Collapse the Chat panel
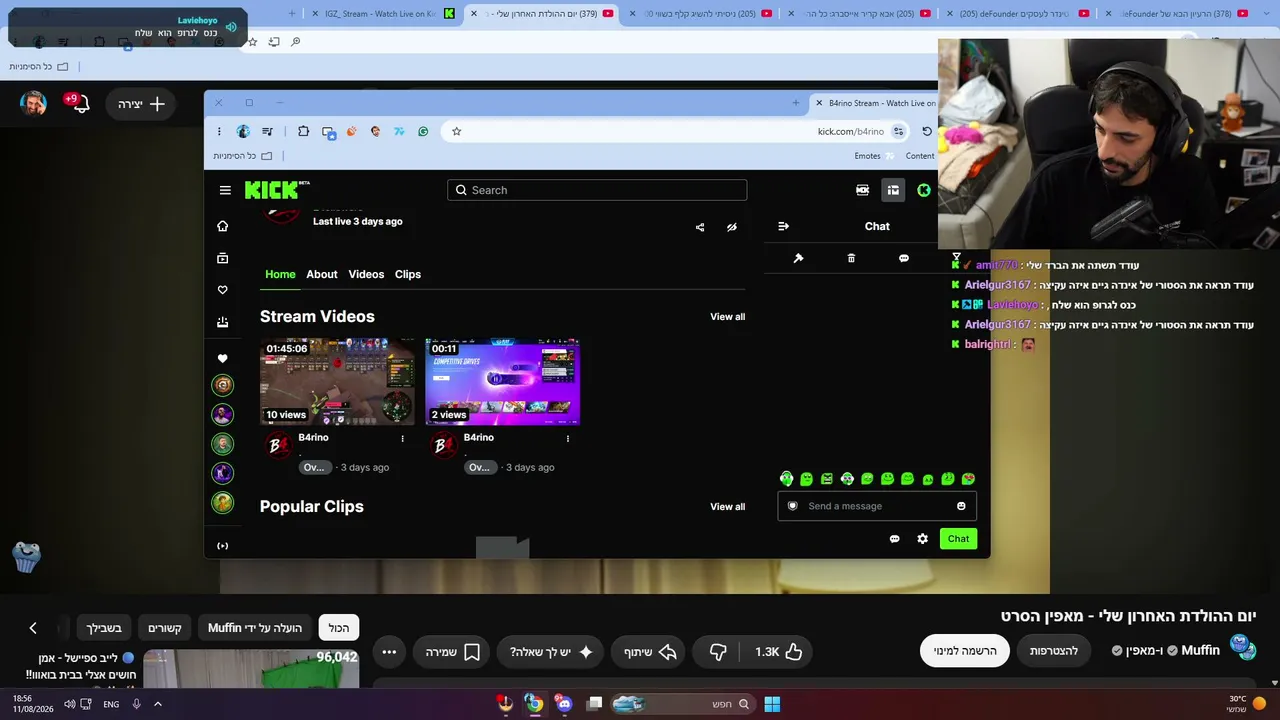1280x720 pixels. coord(783,226)
